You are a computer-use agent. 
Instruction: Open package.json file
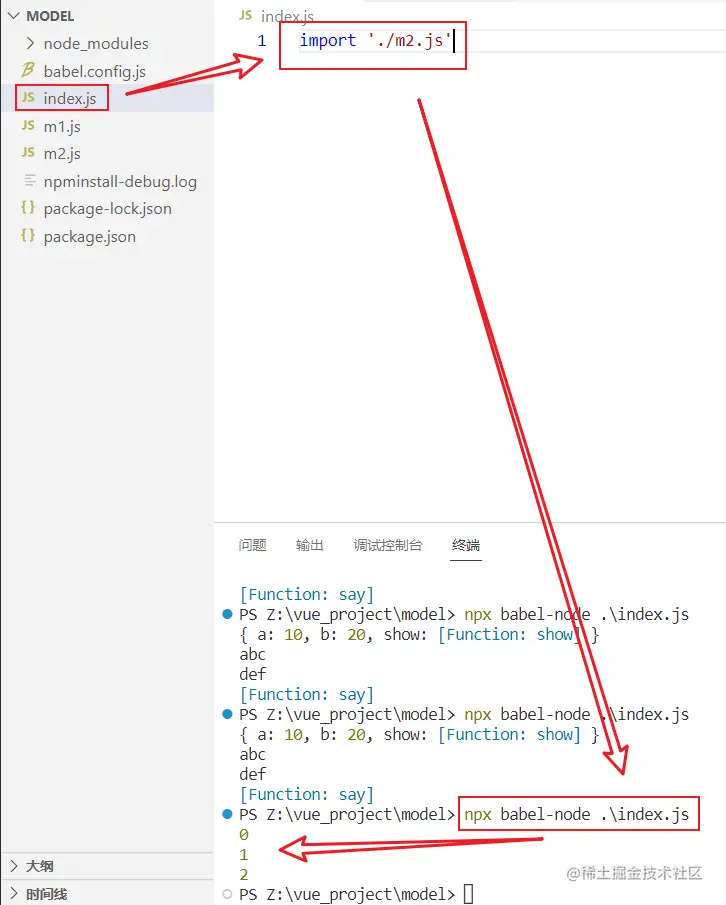(x=89, y=237)
